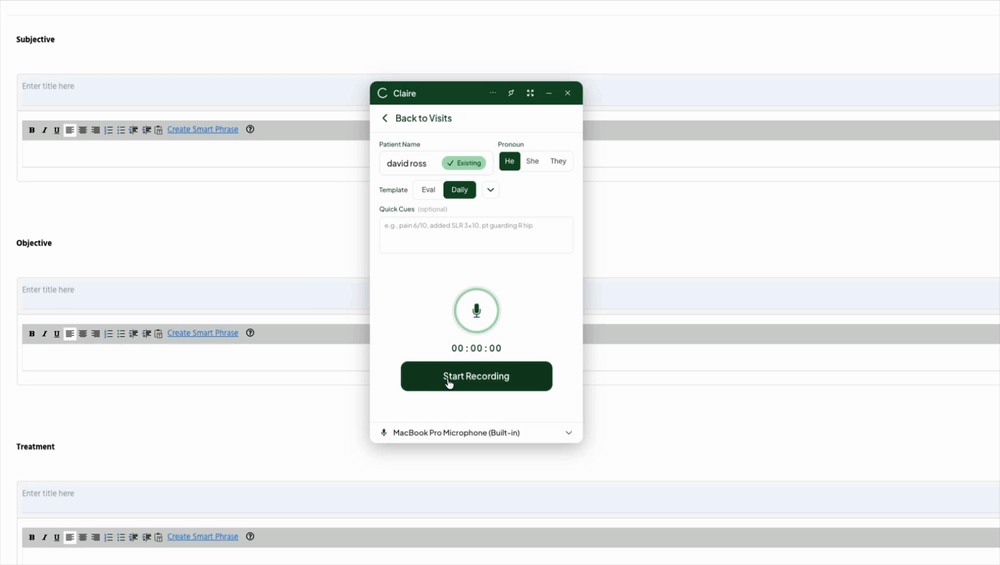
Task: Click the 00:00:00 recording timer
Action: click(x=476, y=348)
